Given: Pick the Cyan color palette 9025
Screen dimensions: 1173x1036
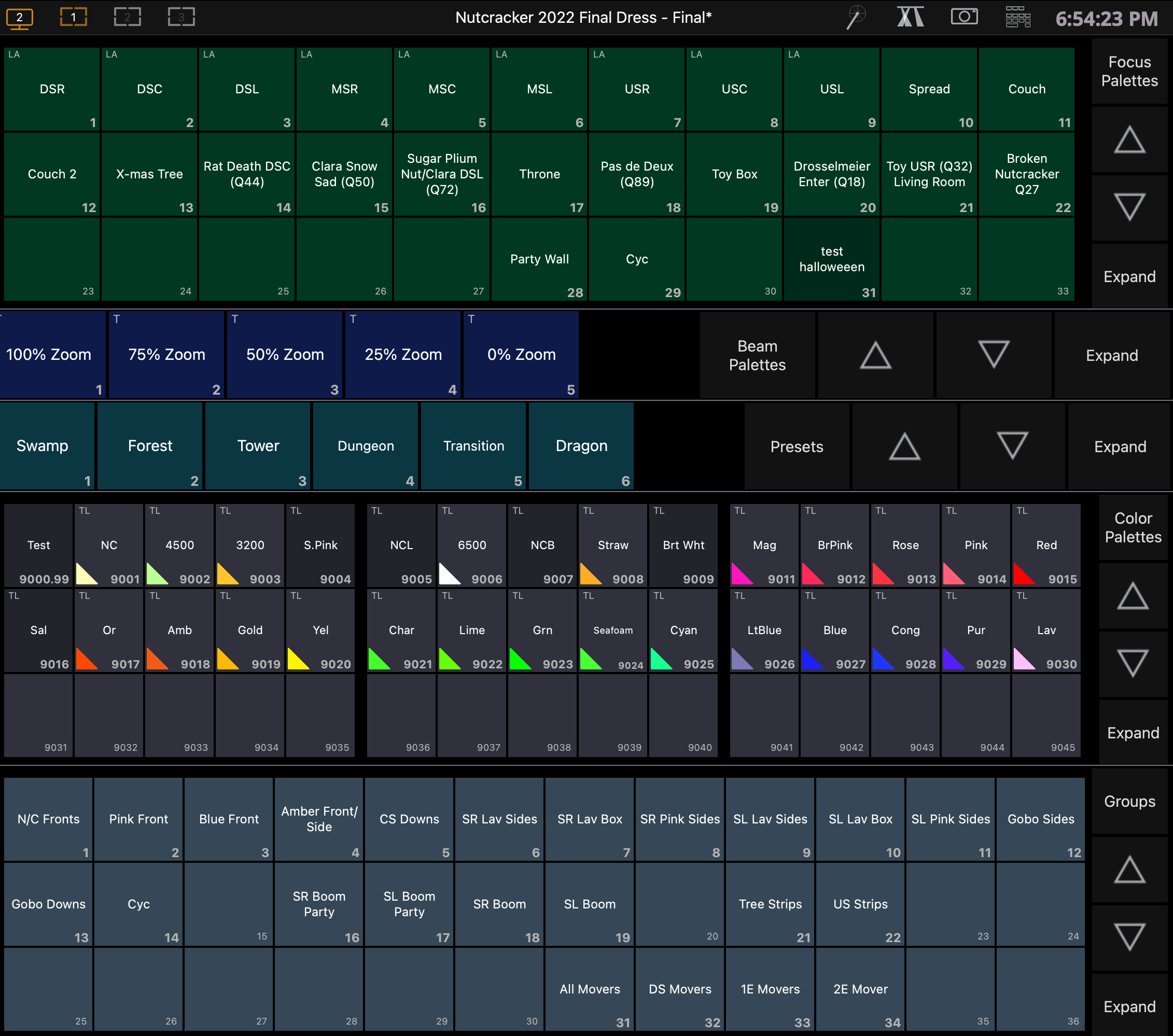Looking at the screenshot, I should pos(683,630).
